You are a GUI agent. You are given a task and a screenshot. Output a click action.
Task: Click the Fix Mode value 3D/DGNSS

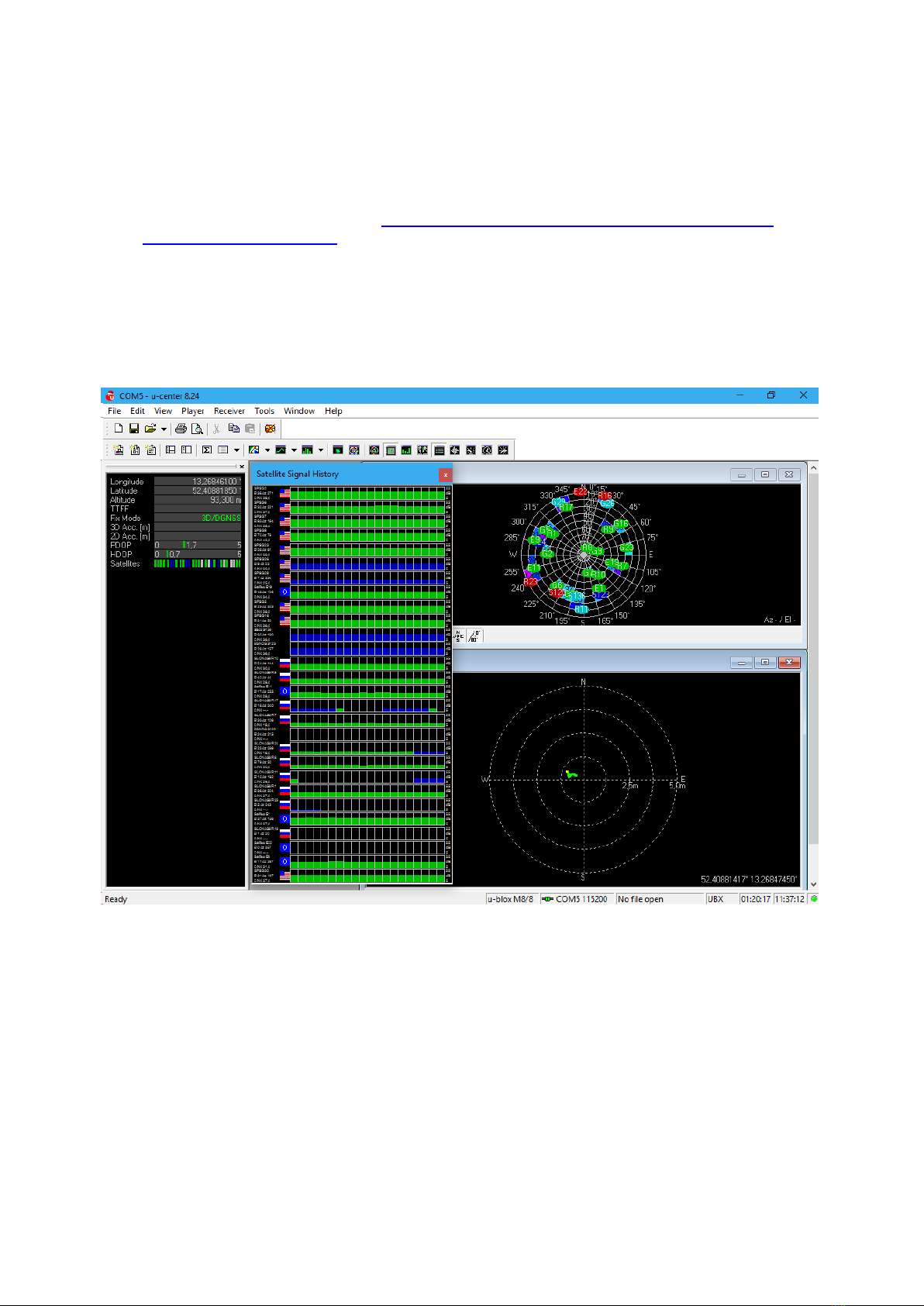point(198,518)
